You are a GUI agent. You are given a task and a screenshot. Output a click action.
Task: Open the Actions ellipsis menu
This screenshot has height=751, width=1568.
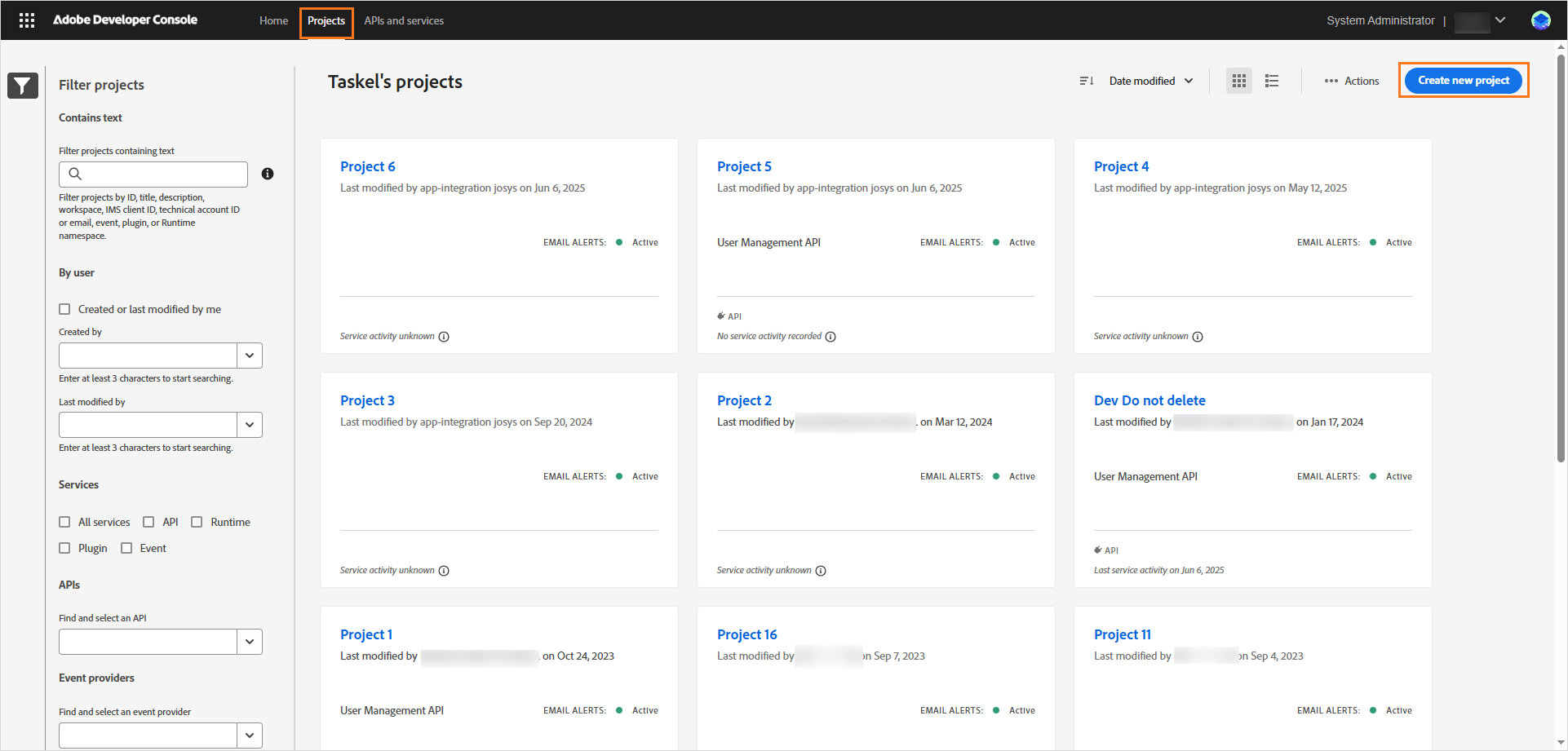click(x=1352, y=81)
